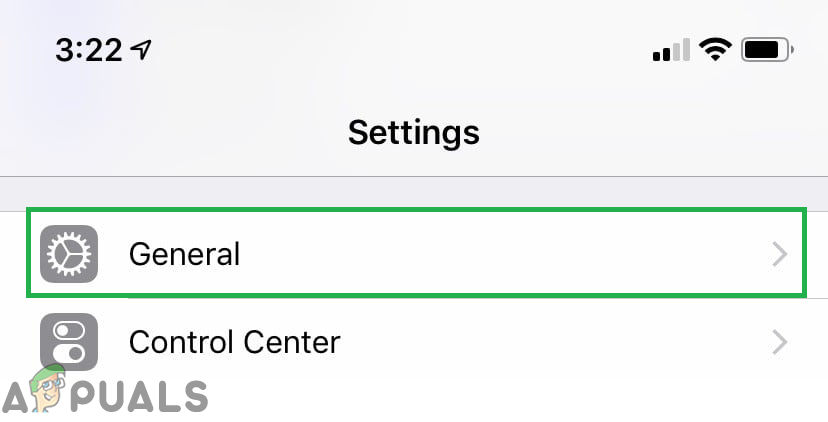Open the General settings label
Image resolution: width=828 pixels, height=422 pixels.
[x=184, y=254]
